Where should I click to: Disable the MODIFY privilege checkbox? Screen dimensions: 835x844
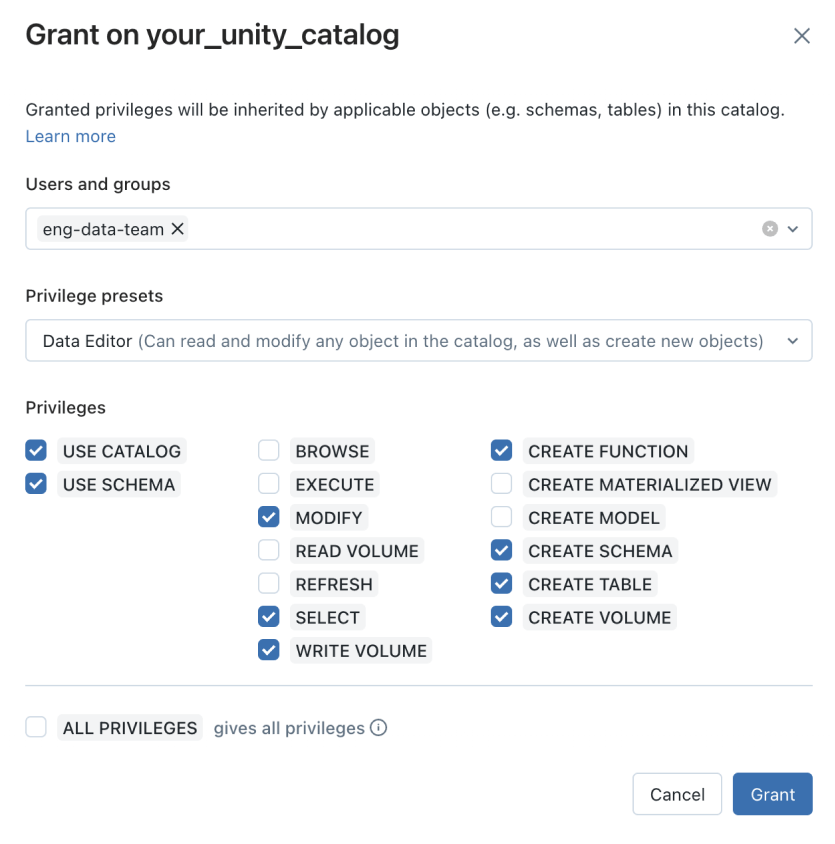pyautogui.click(x=268, y=517)
